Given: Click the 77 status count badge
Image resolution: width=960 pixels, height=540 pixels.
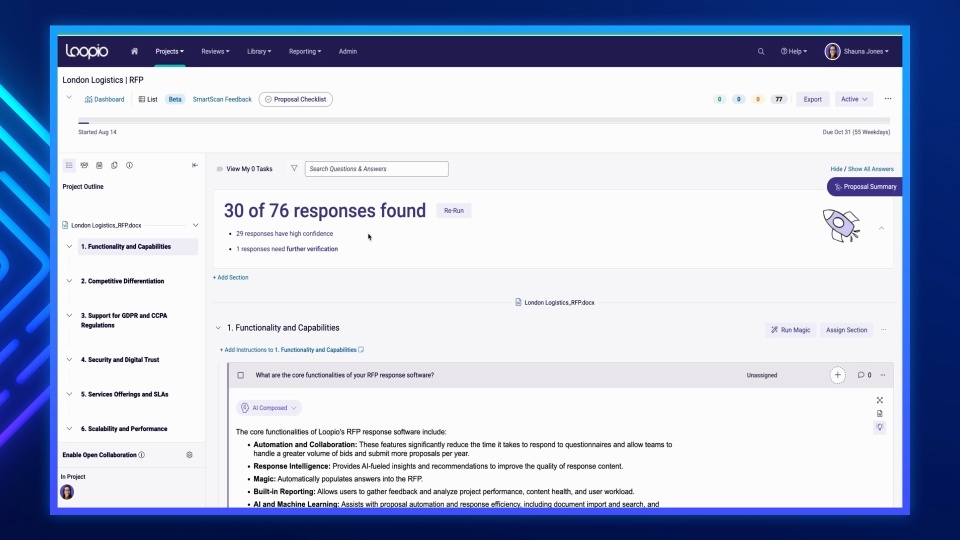Looking at the screenshot, I should click(778, 99).
